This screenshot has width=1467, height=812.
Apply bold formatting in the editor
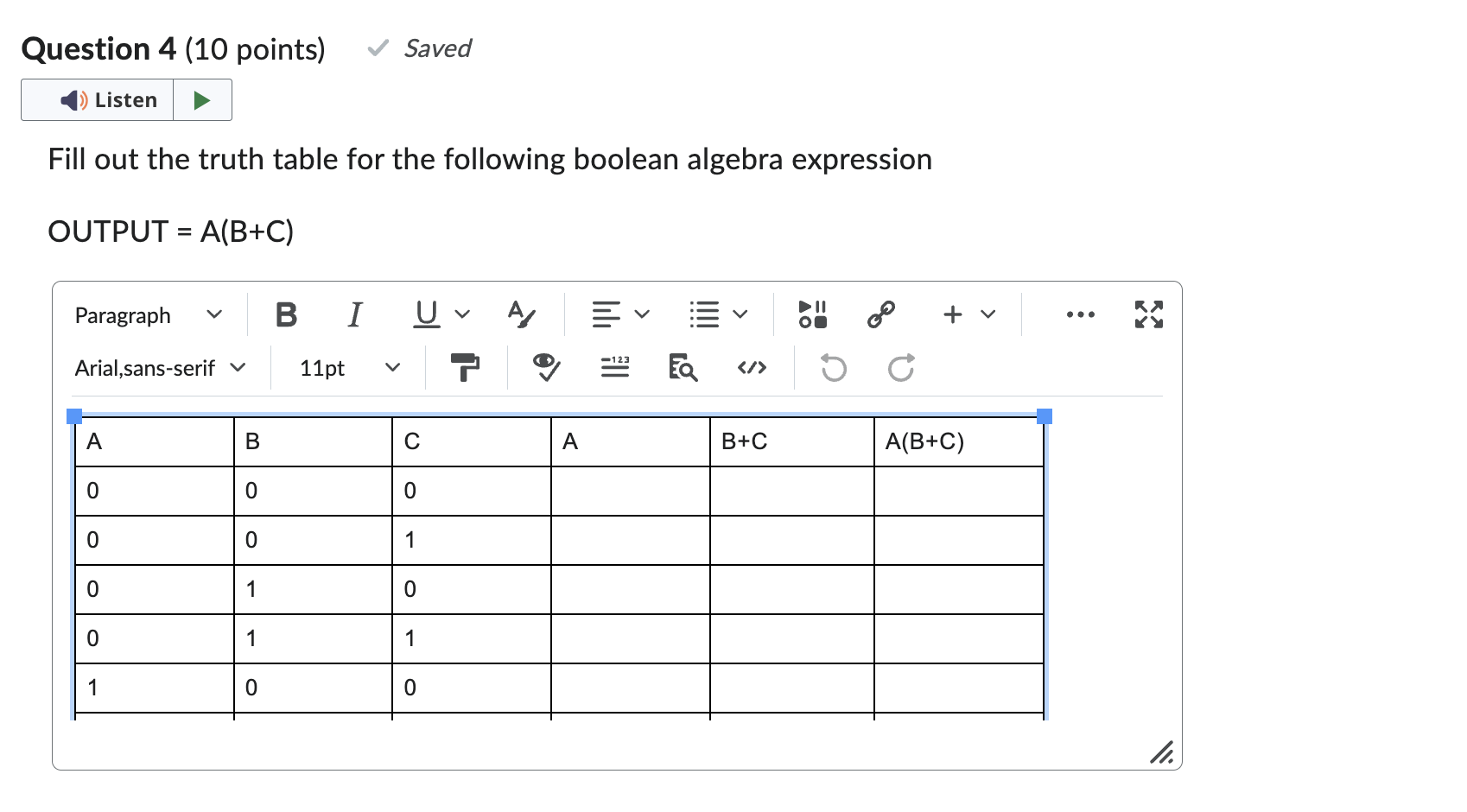(x=286, y=314)
